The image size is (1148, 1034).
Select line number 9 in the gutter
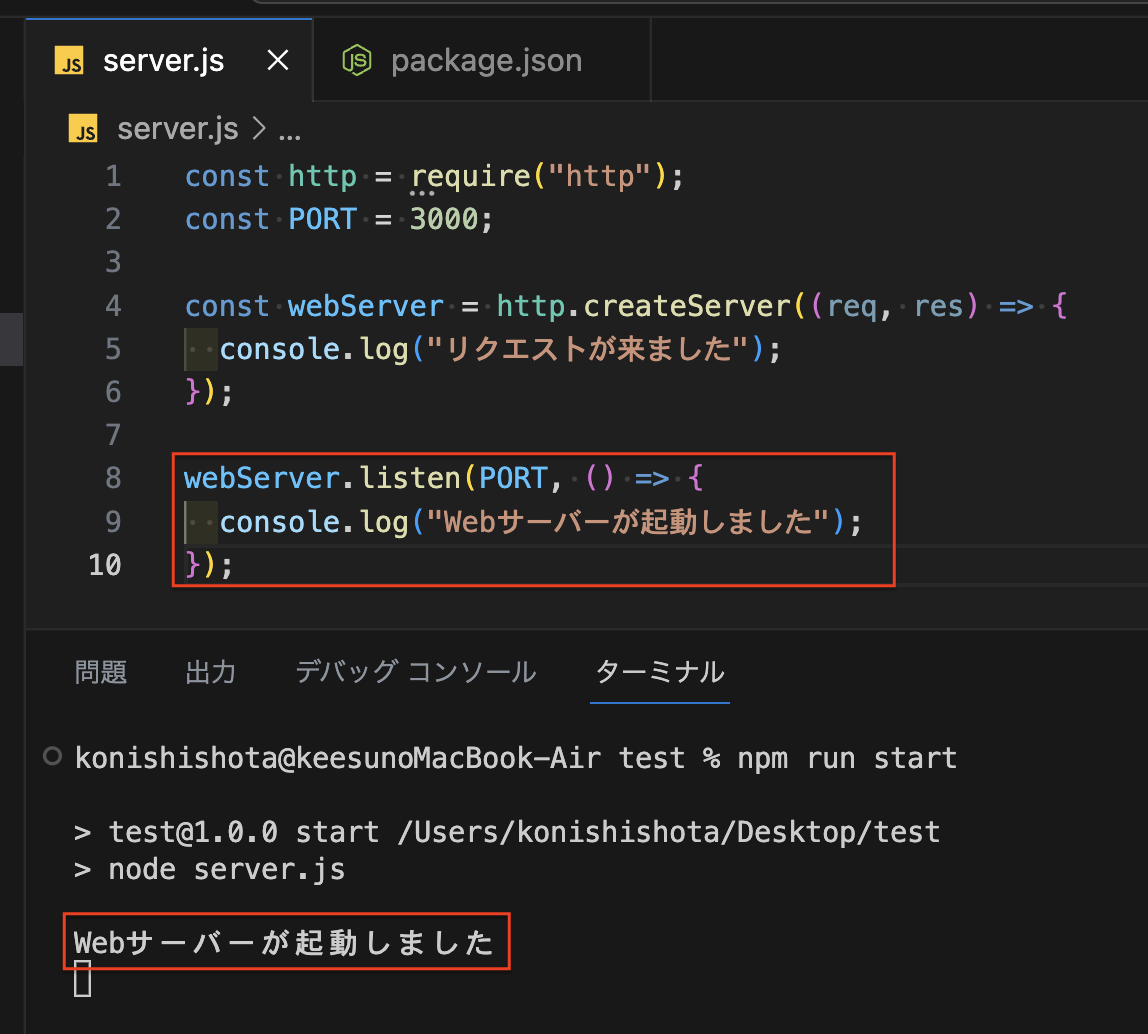click(113, 521)
